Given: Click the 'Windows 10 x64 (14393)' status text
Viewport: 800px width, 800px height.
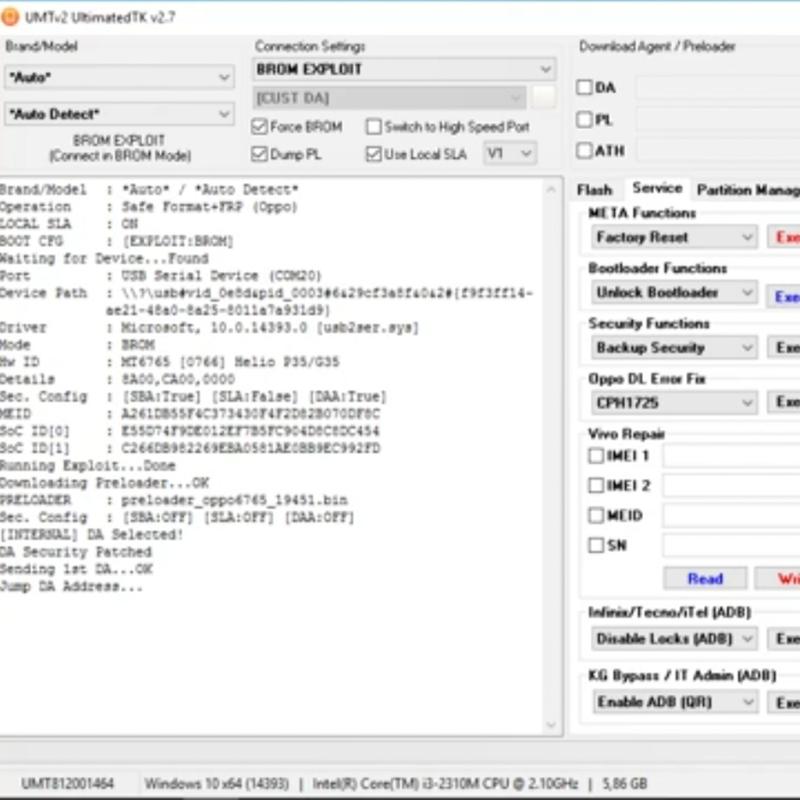Looking at the screenshot, I should (217, 783).
